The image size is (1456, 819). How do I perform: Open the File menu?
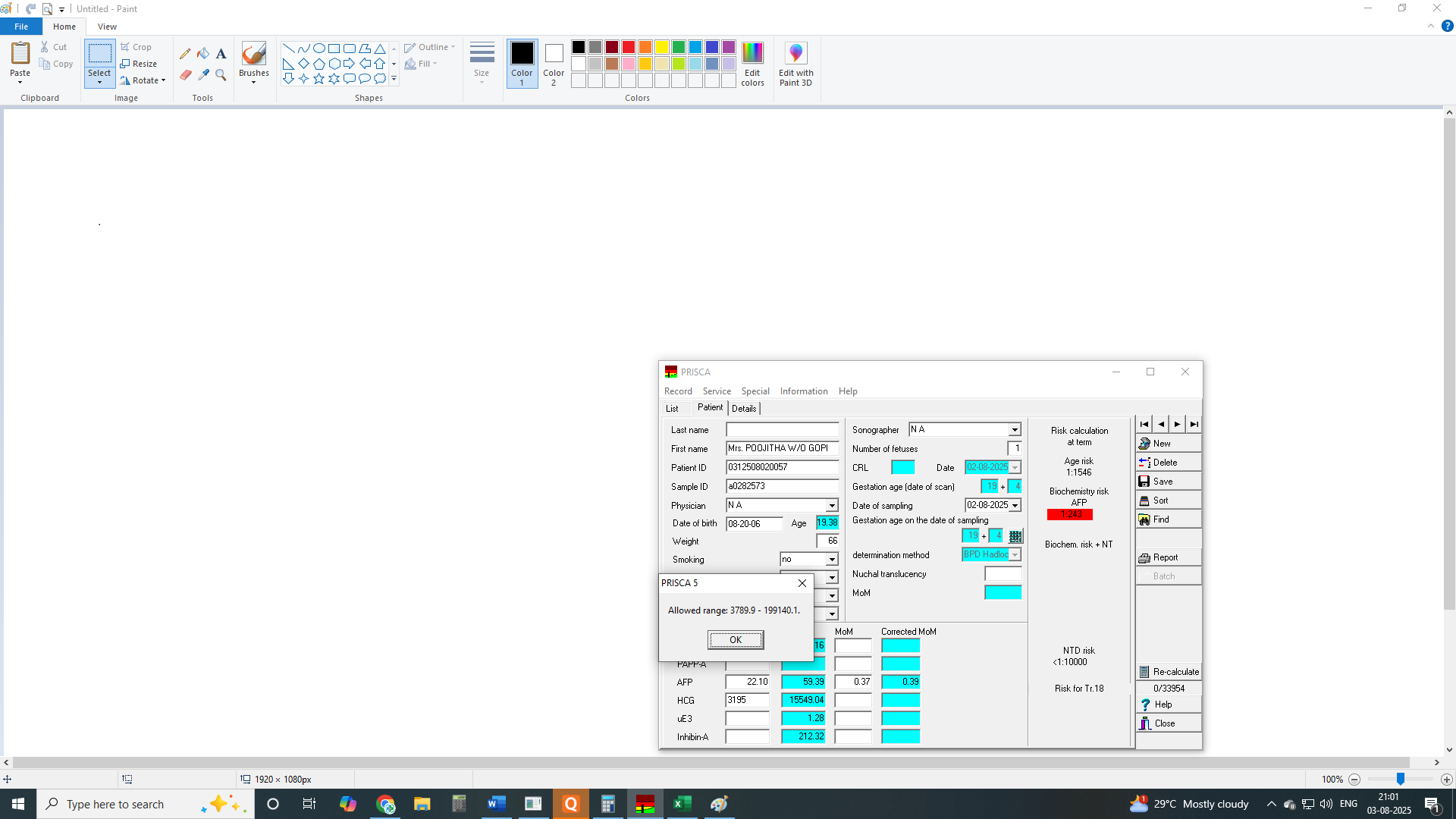point(21,27)
